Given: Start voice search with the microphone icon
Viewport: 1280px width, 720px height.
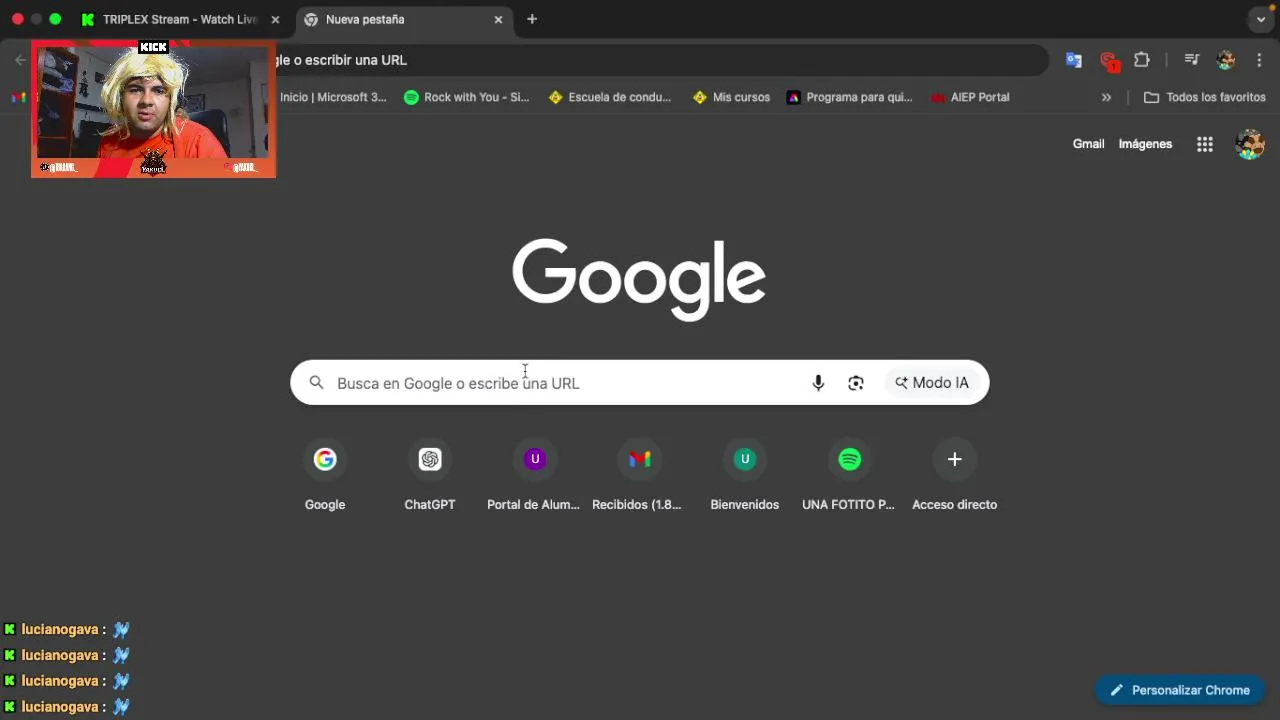Looking at the screenshot, I should pyautogui.click(x=818, y=383).
